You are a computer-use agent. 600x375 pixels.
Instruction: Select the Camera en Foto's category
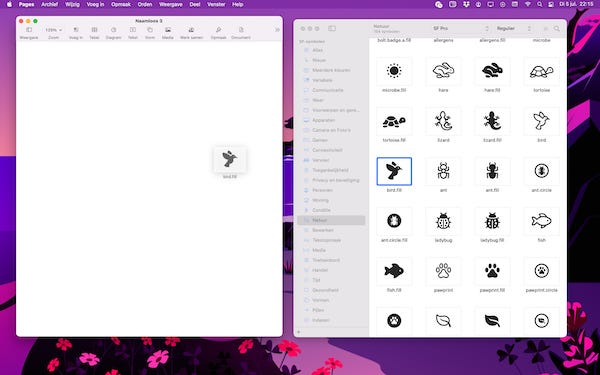(x=331, y=130)
